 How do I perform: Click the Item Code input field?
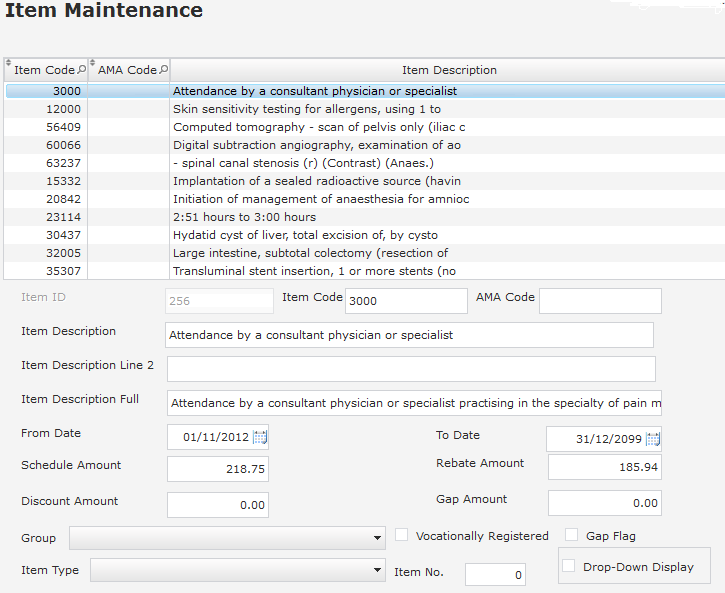(x=406, y=301)
